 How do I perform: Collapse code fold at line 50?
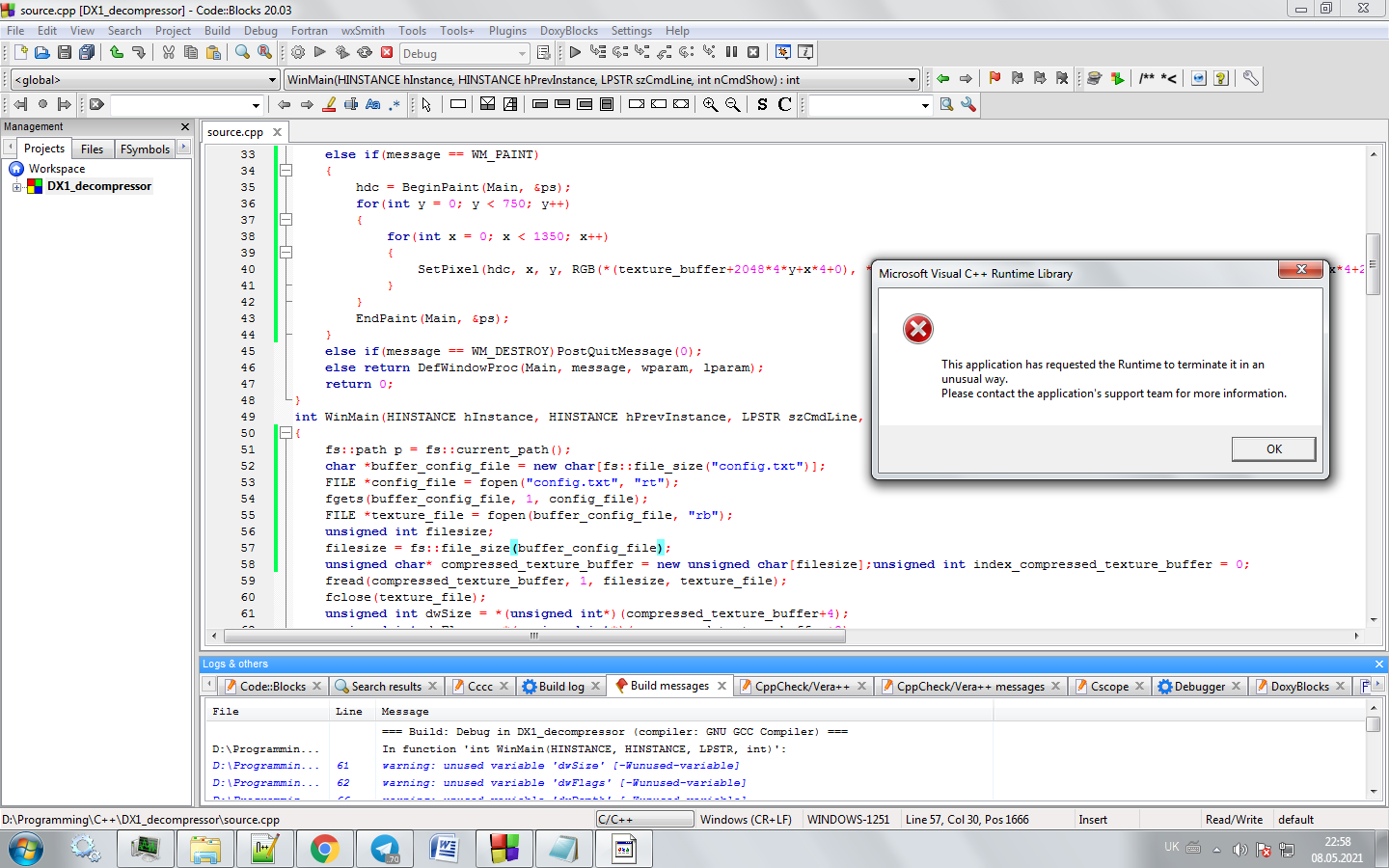[286, 433]
